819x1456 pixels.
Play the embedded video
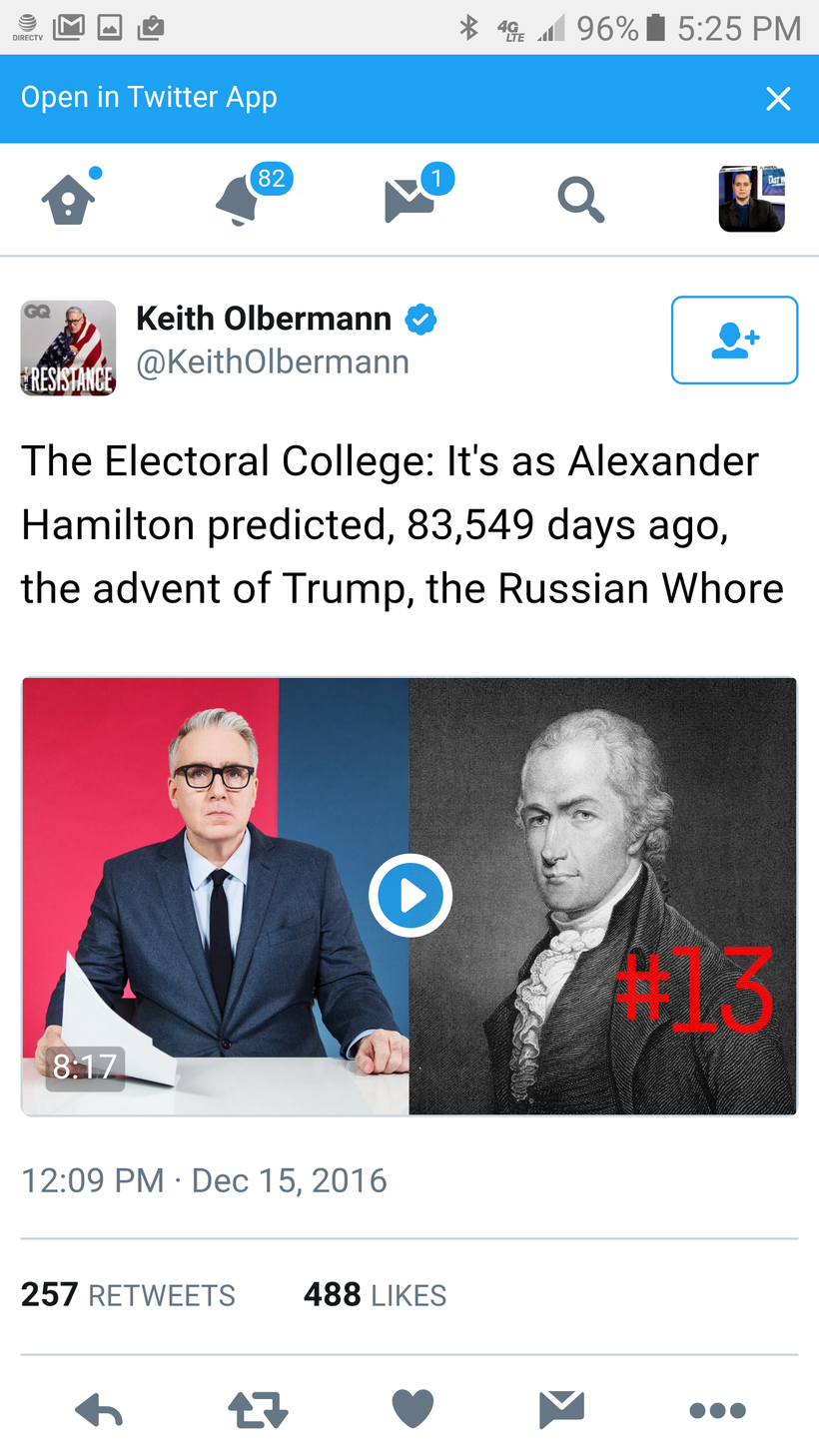409,896
